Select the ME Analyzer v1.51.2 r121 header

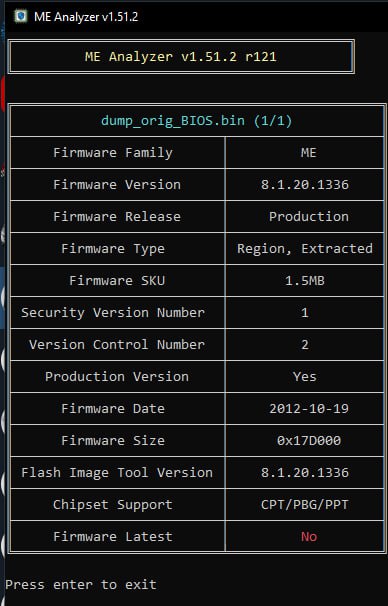[x=181, y=57]
